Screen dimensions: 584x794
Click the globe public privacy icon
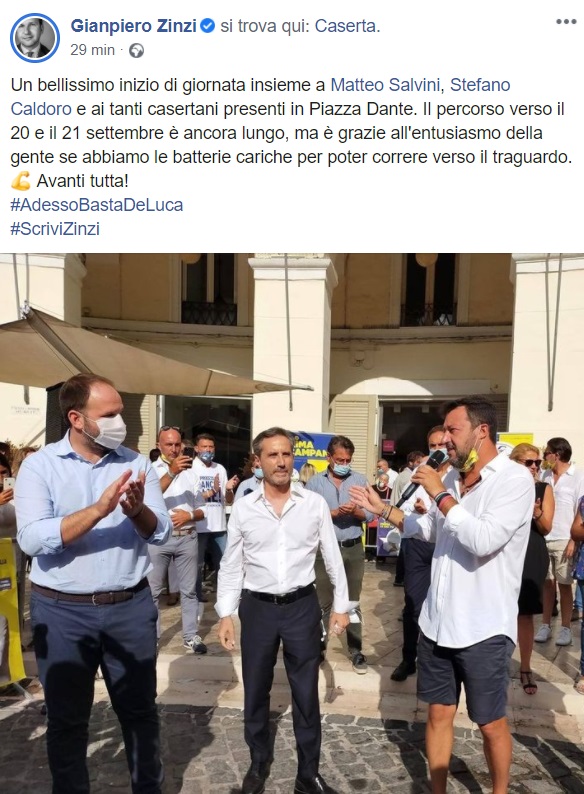pos(136,50)
